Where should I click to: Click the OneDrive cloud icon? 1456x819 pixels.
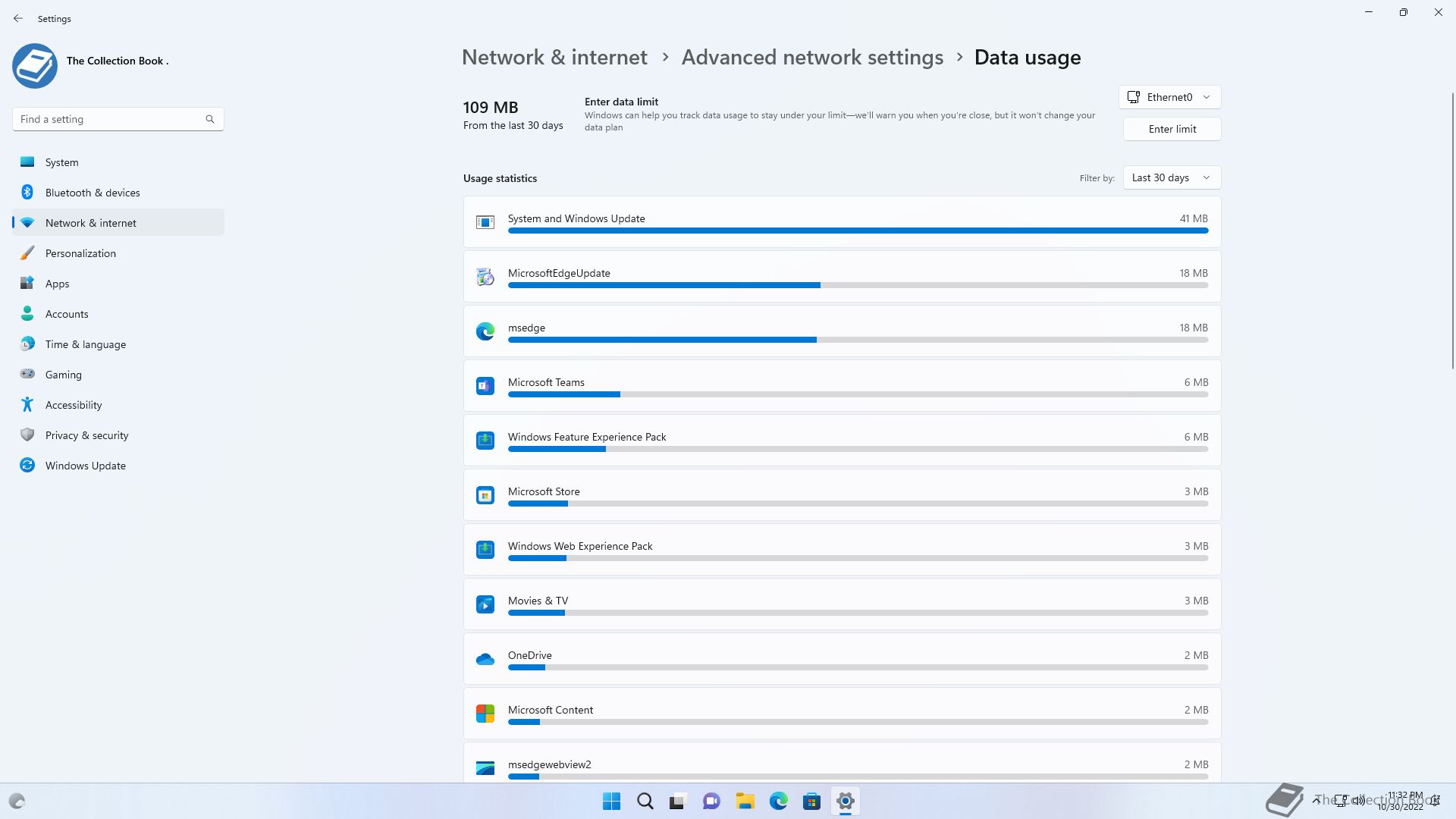(x=485, y=659)
